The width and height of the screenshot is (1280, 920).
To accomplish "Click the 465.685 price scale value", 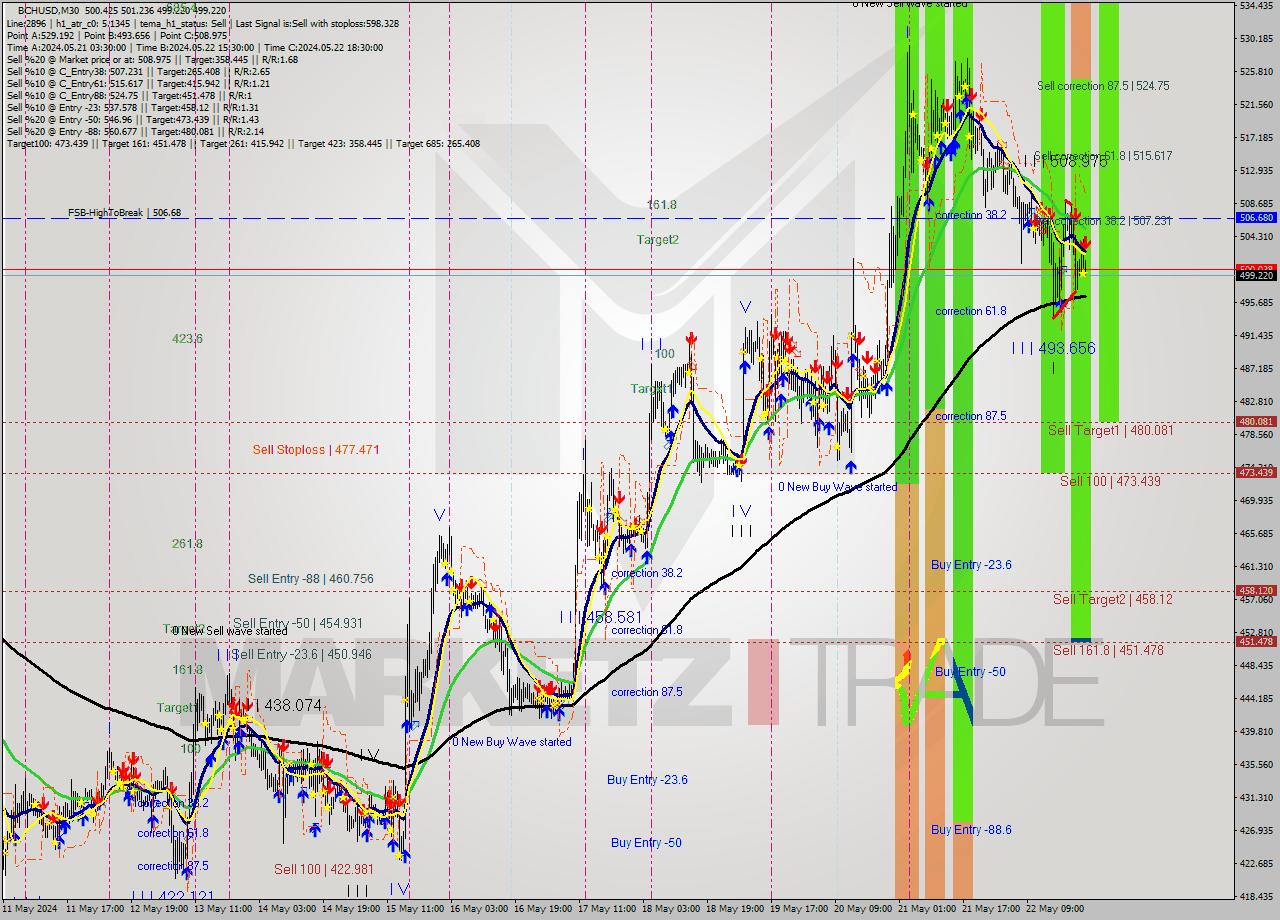I will coord(1256,533).
